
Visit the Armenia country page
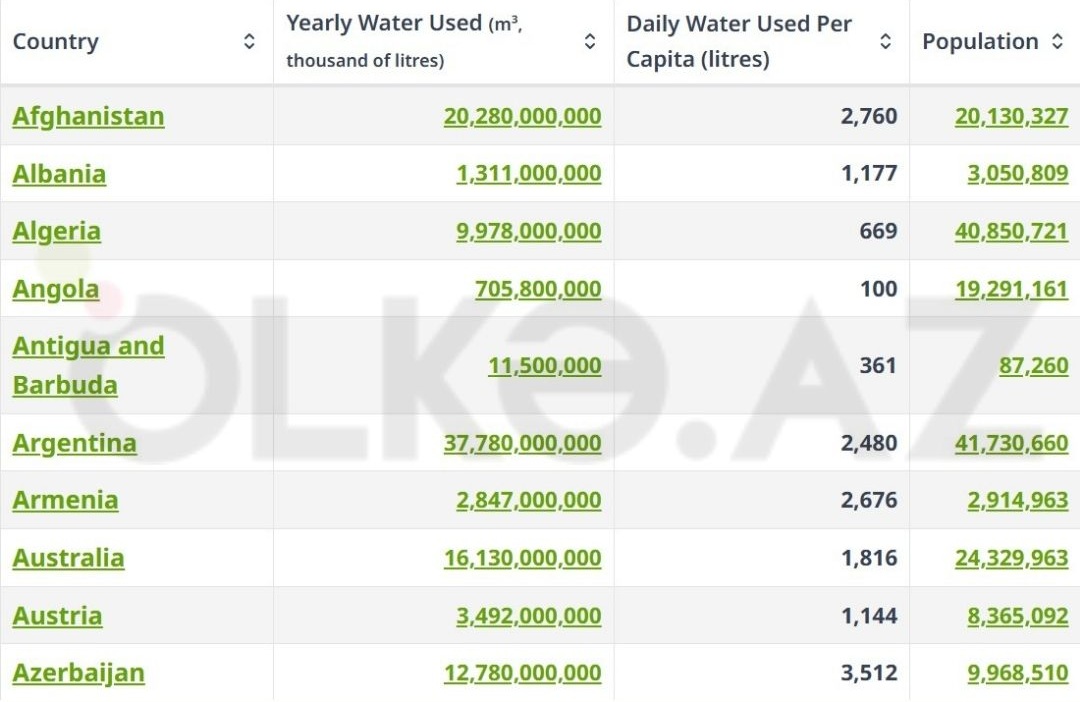tap(65, 500)
